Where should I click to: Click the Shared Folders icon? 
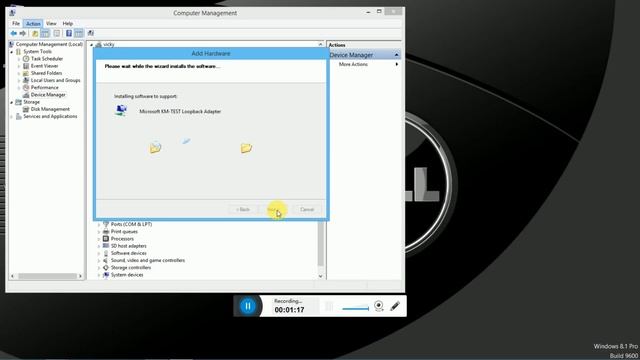tap(26, 73)
